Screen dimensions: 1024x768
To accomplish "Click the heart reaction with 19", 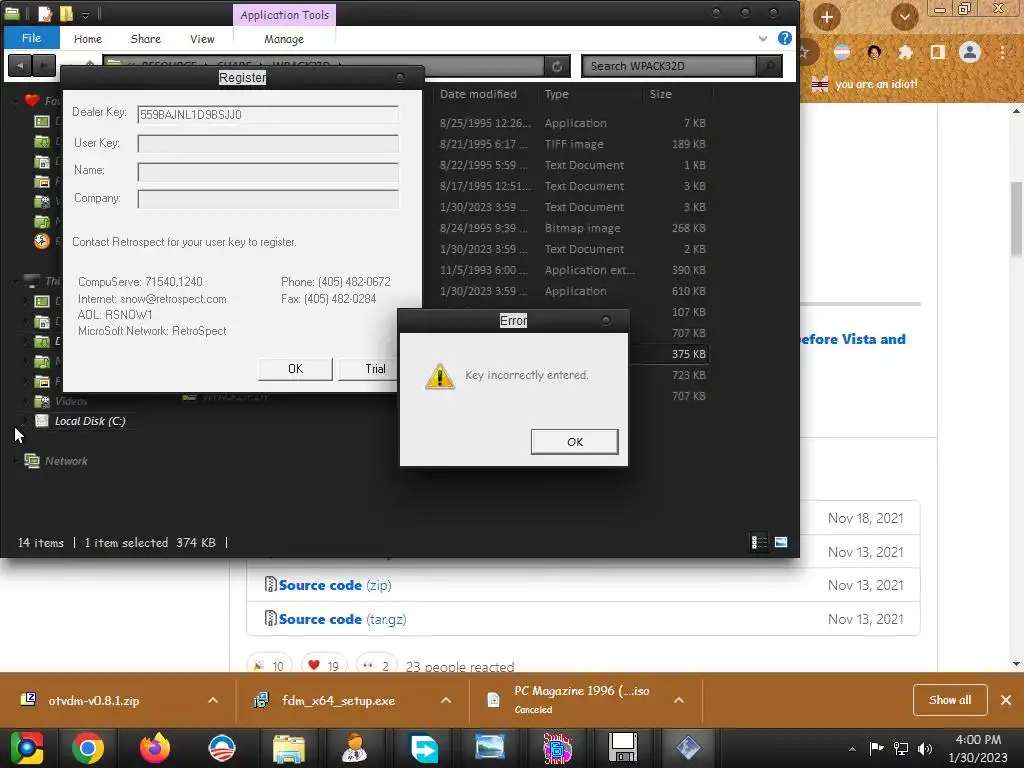I will tap(323, 665).
